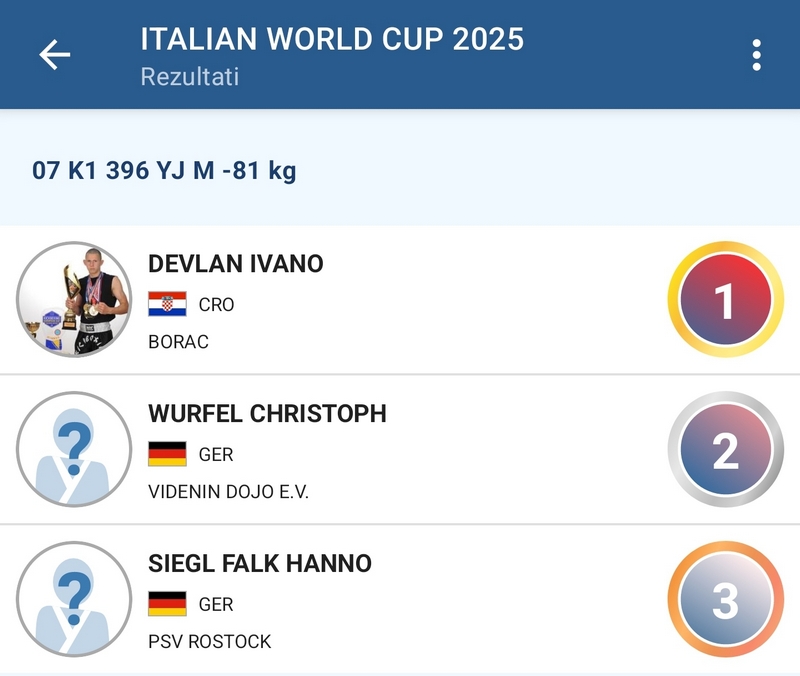Open the three-dot overflow menu

coord(757,55)
